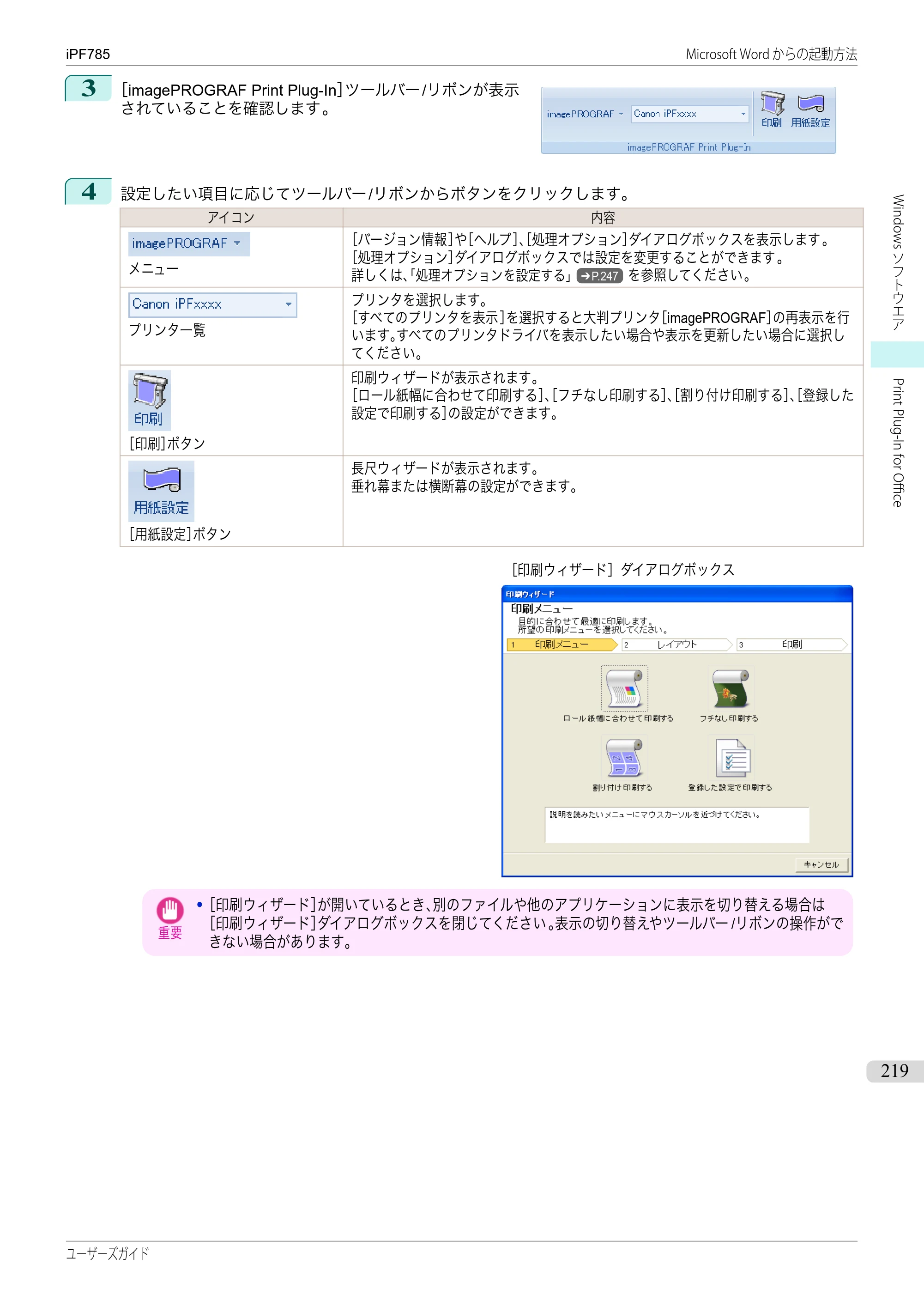Click the 印刷 printer icon in top toolbar
Image resolution: width=924 pixels, height=1307 pixels.
point(772,109)
